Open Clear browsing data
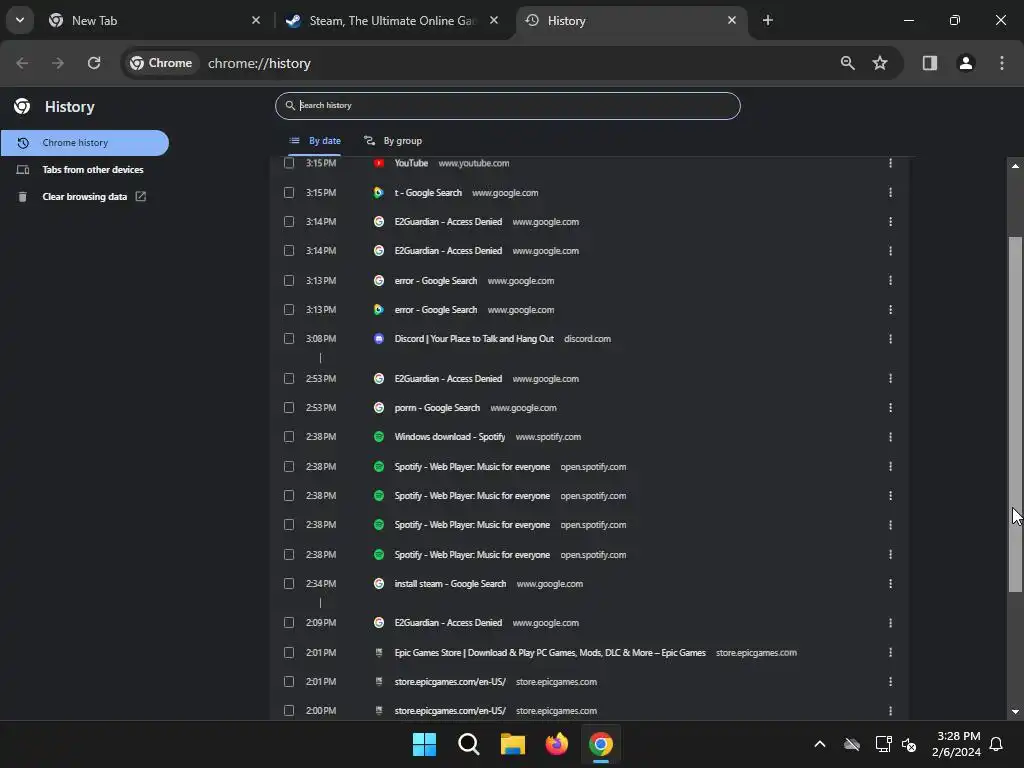The width and height of the screenshot is (1024, 768). [x=85, y=197]
